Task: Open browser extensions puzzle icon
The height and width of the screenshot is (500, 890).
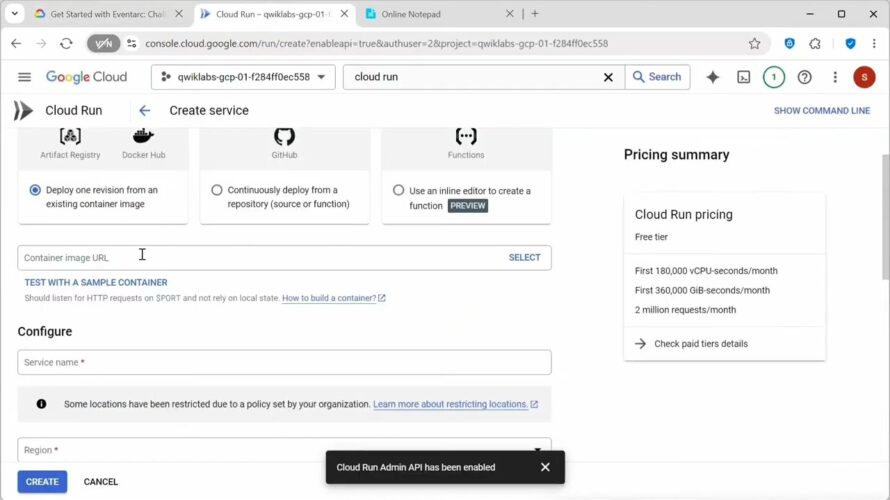Action: tap(815, 43)
